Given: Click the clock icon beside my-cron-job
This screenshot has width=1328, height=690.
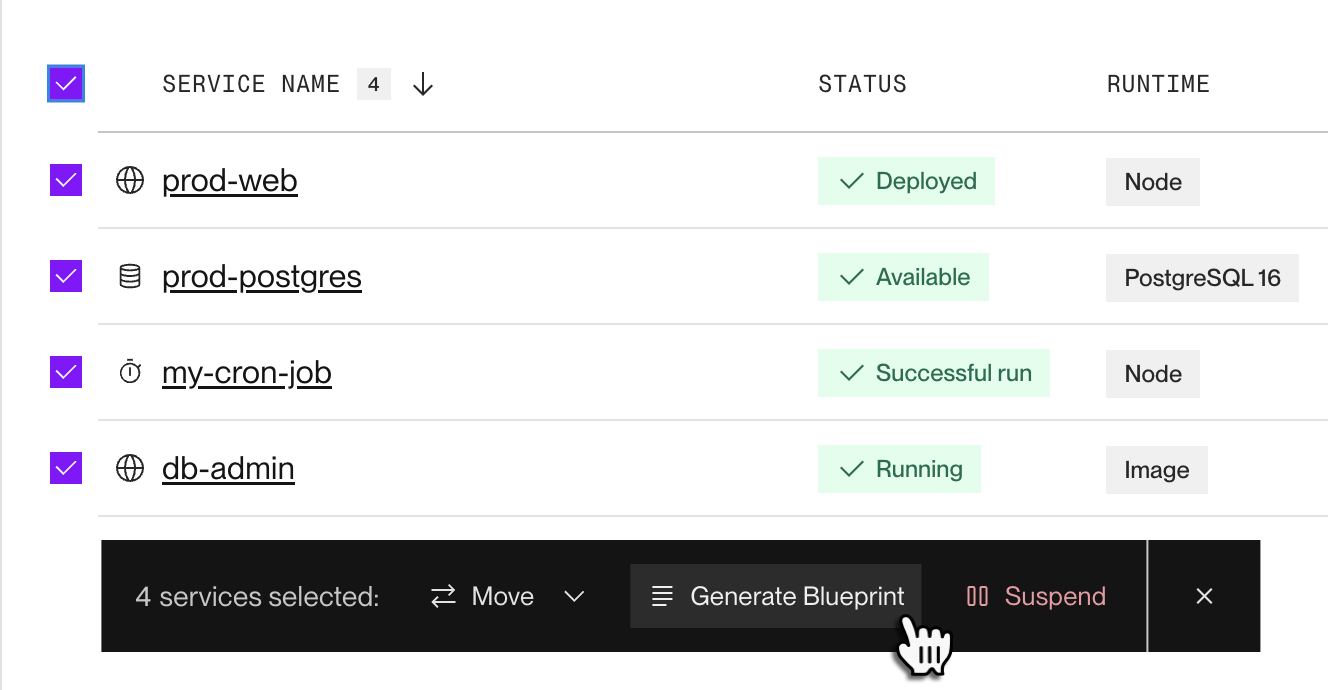Looking at the screenshot, I should (130, 372).
